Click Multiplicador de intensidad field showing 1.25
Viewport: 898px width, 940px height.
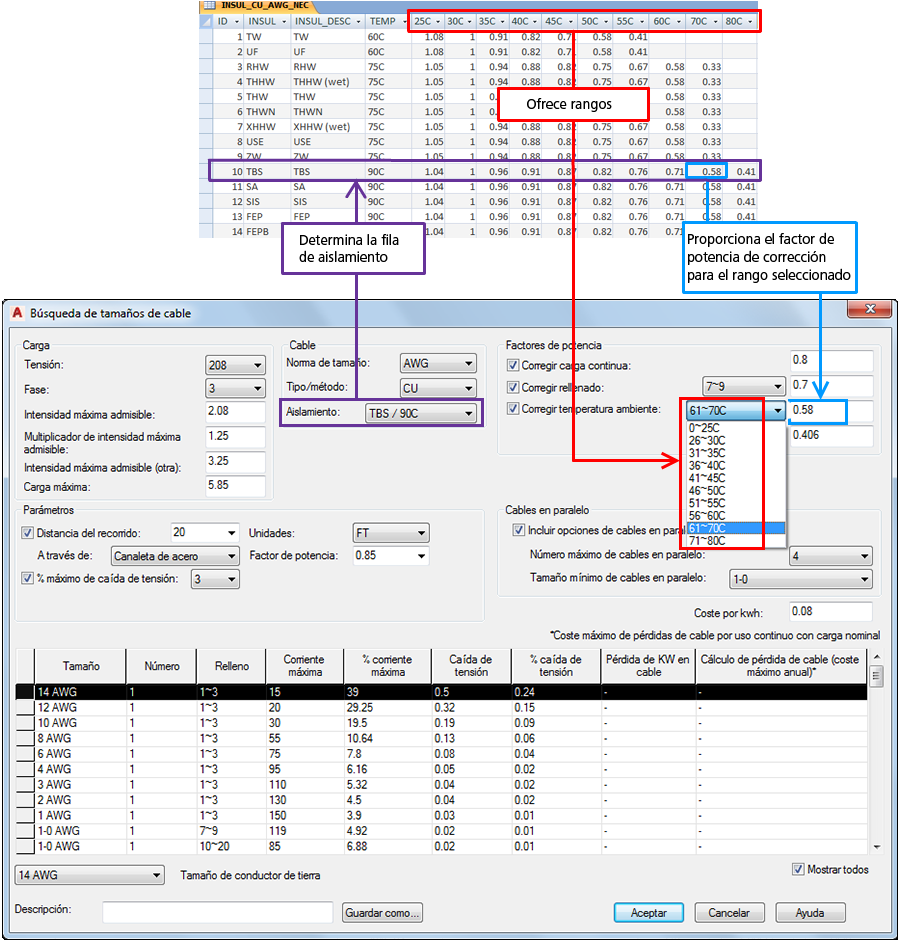tap(235, 436)
